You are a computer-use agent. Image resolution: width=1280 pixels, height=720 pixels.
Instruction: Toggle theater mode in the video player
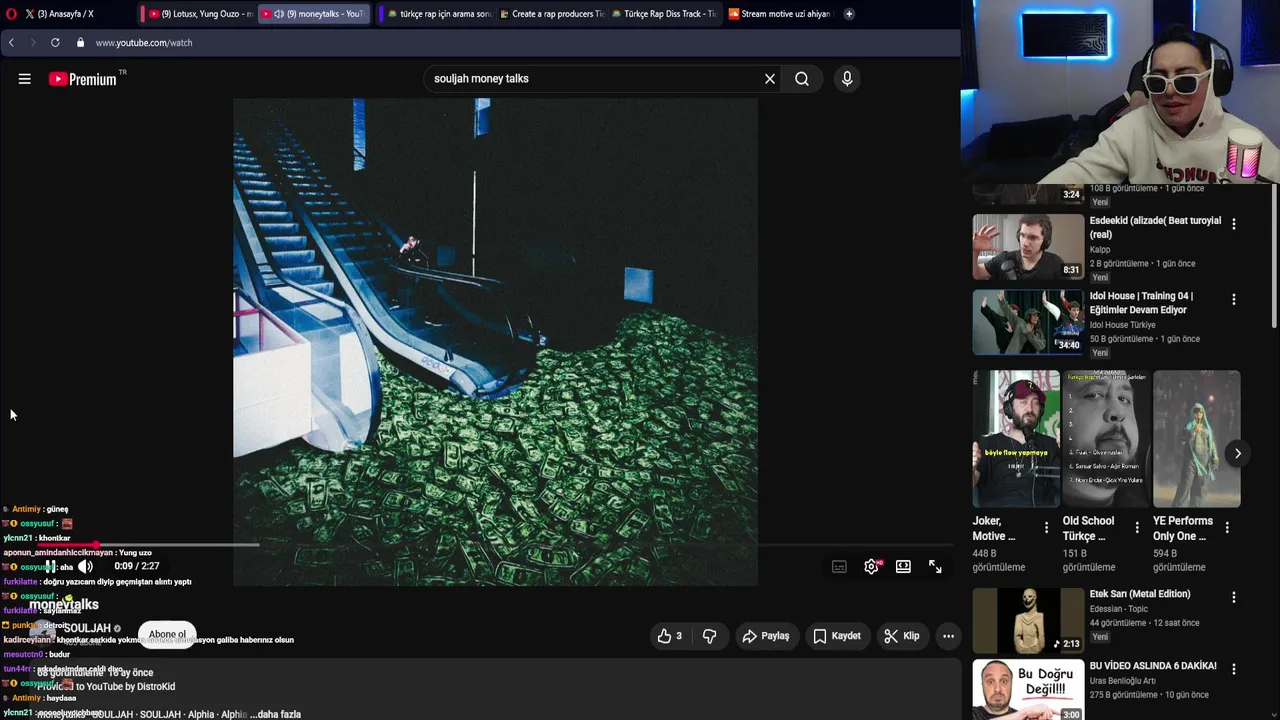tap(903, 566)
